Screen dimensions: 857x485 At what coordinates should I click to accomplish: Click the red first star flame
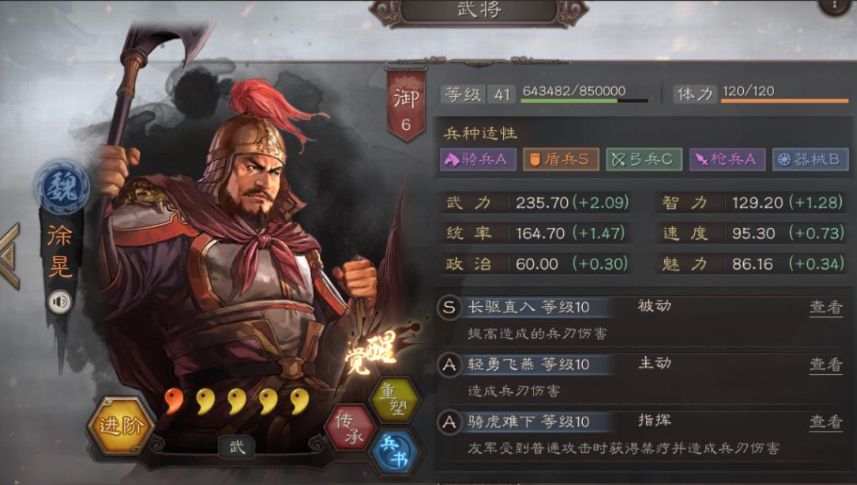174,401
